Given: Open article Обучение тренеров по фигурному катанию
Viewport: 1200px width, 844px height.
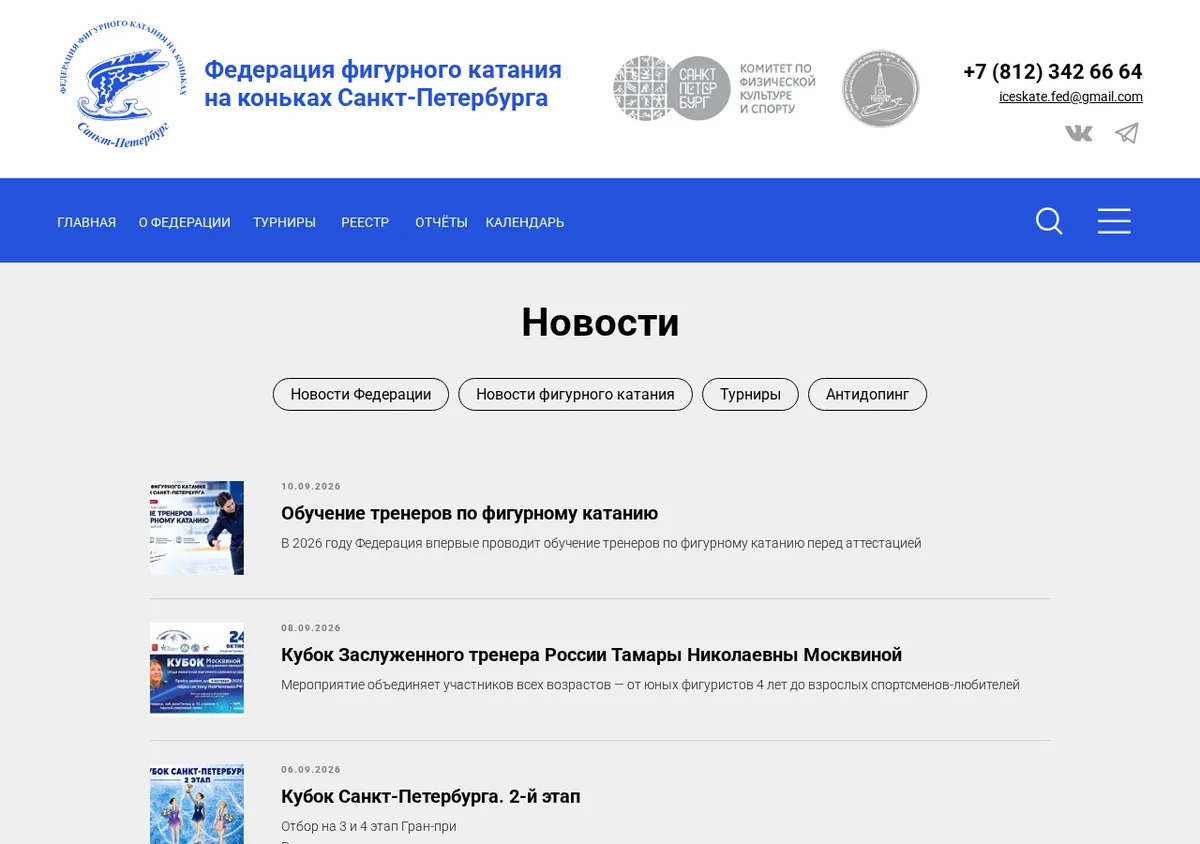Looking at the screenshot, I should tap(469, 513).
